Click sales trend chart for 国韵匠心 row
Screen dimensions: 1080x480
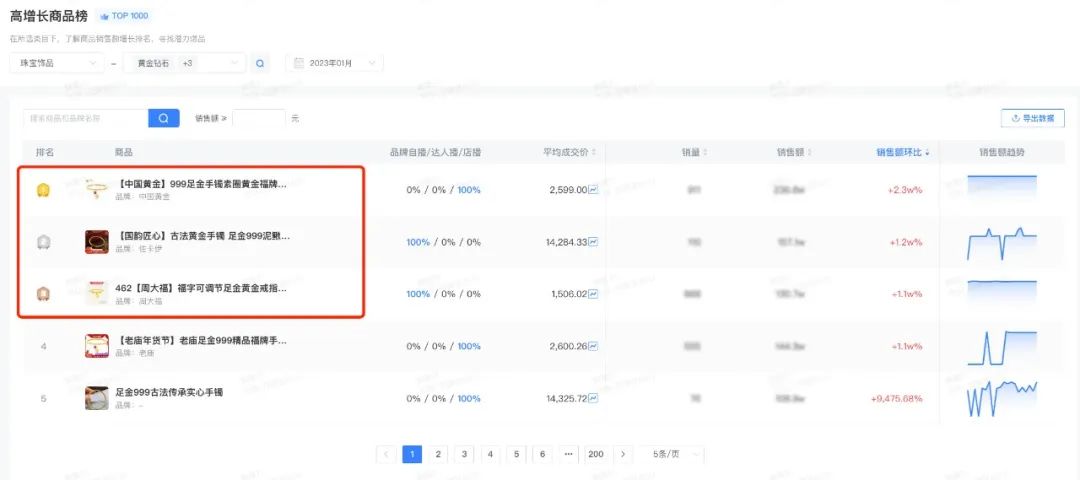[x=1001, y=242]
